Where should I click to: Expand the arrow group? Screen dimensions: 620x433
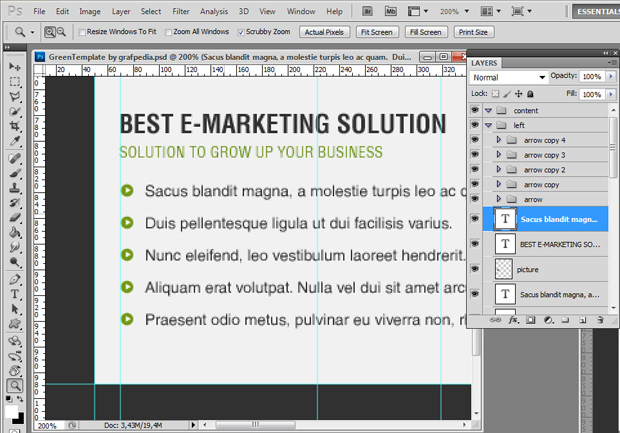point(499,199)
